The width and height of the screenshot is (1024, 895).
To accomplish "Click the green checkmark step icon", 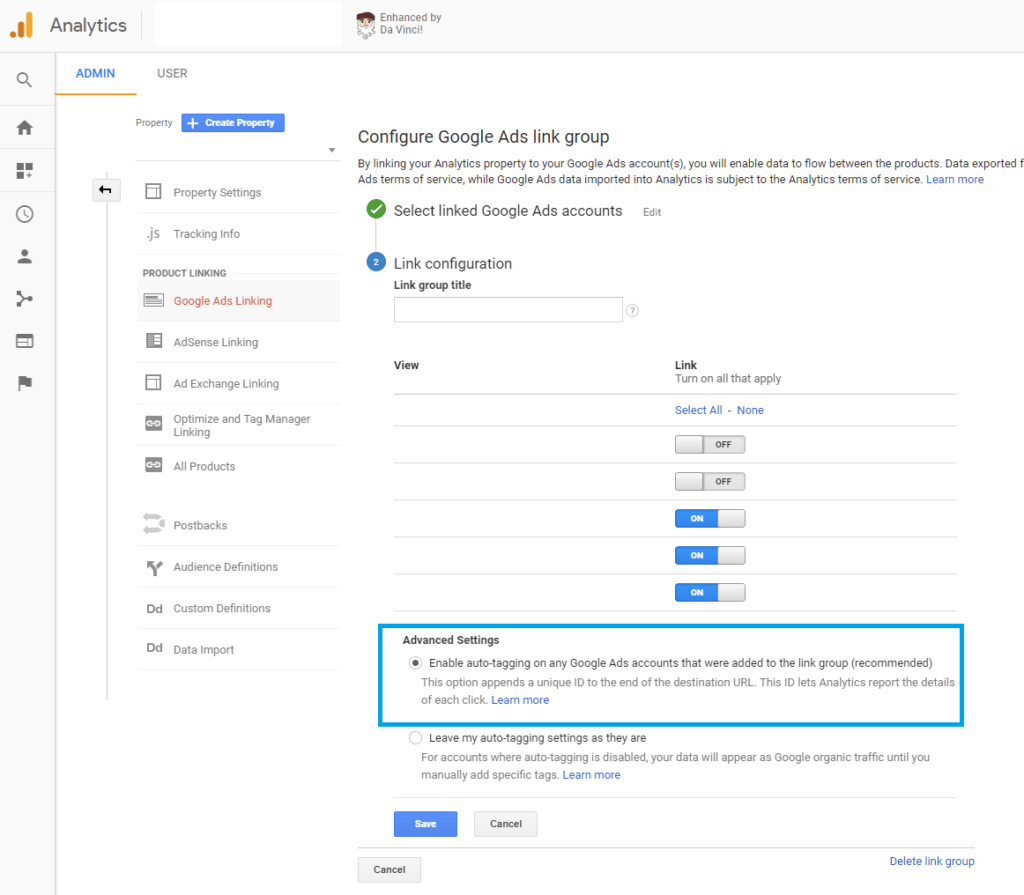I will (x=376, y=209).
